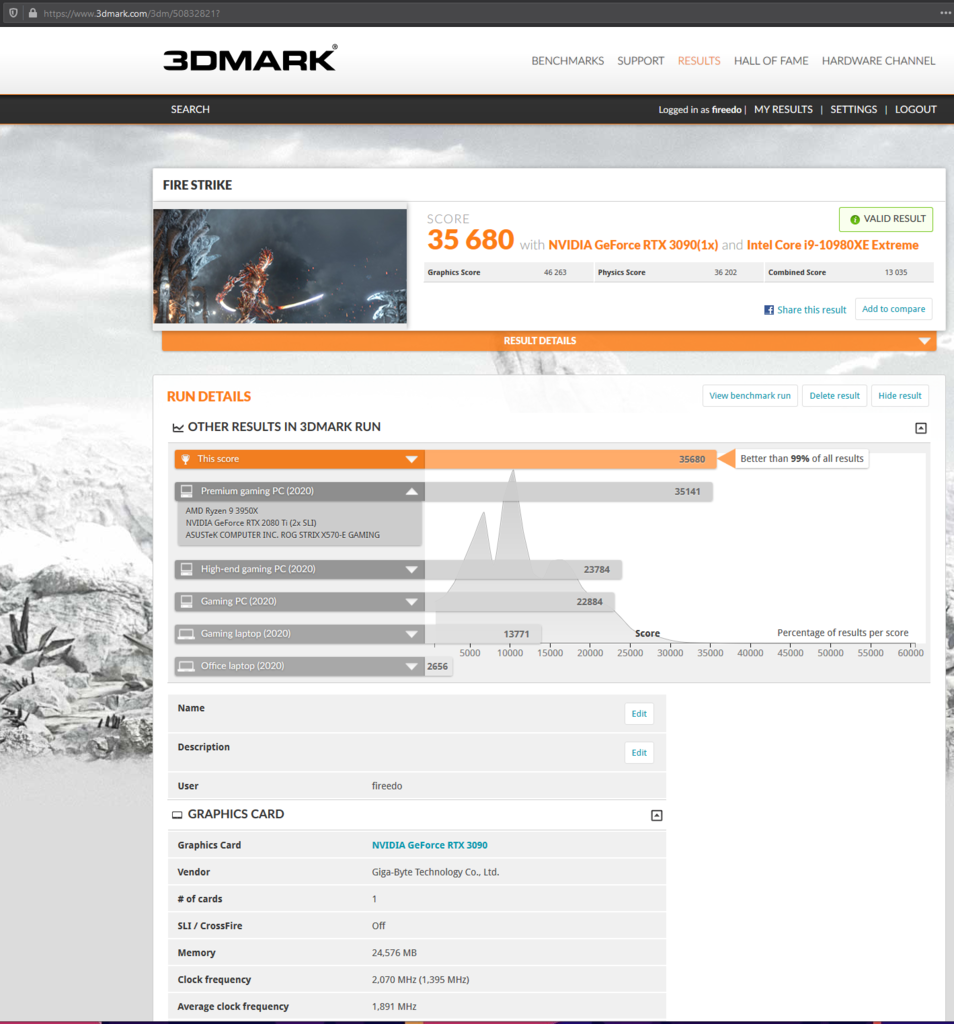This screenshot has width=954, height=1024.
Task: Open the Hall of Fame page
Action: tap(771, 61)
